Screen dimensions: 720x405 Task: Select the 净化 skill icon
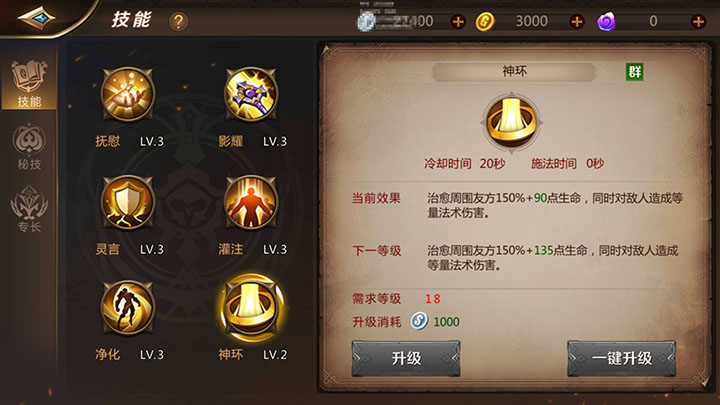pyautogui.click(x=128, y=308)
